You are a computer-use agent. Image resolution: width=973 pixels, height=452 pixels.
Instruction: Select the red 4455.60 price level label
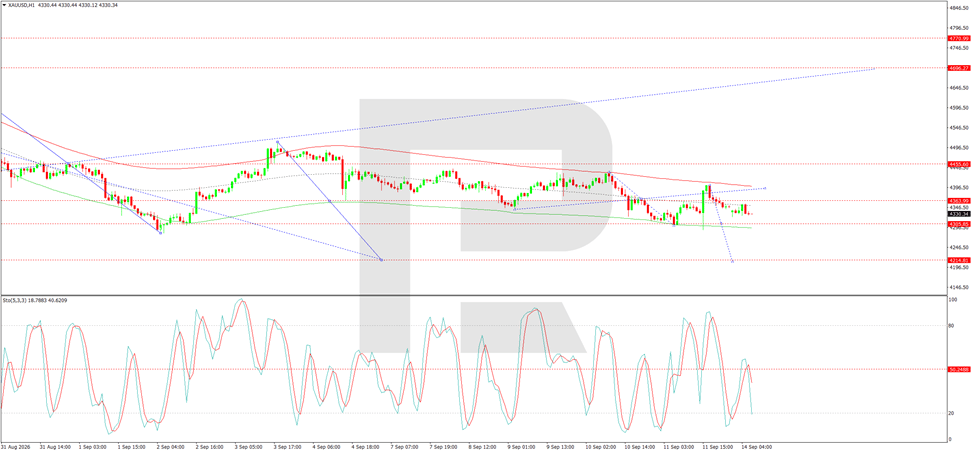click(x=959, y=164)
